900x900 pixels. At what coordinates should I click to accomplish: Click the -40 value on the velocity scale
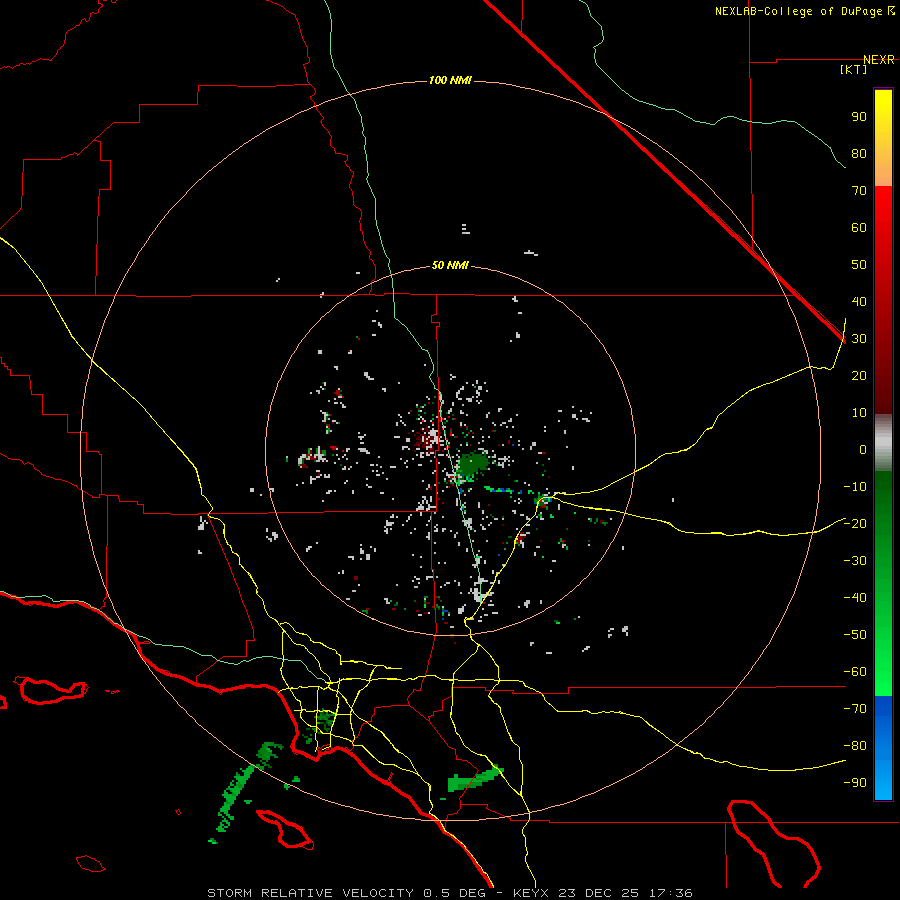tap(855, 598)
